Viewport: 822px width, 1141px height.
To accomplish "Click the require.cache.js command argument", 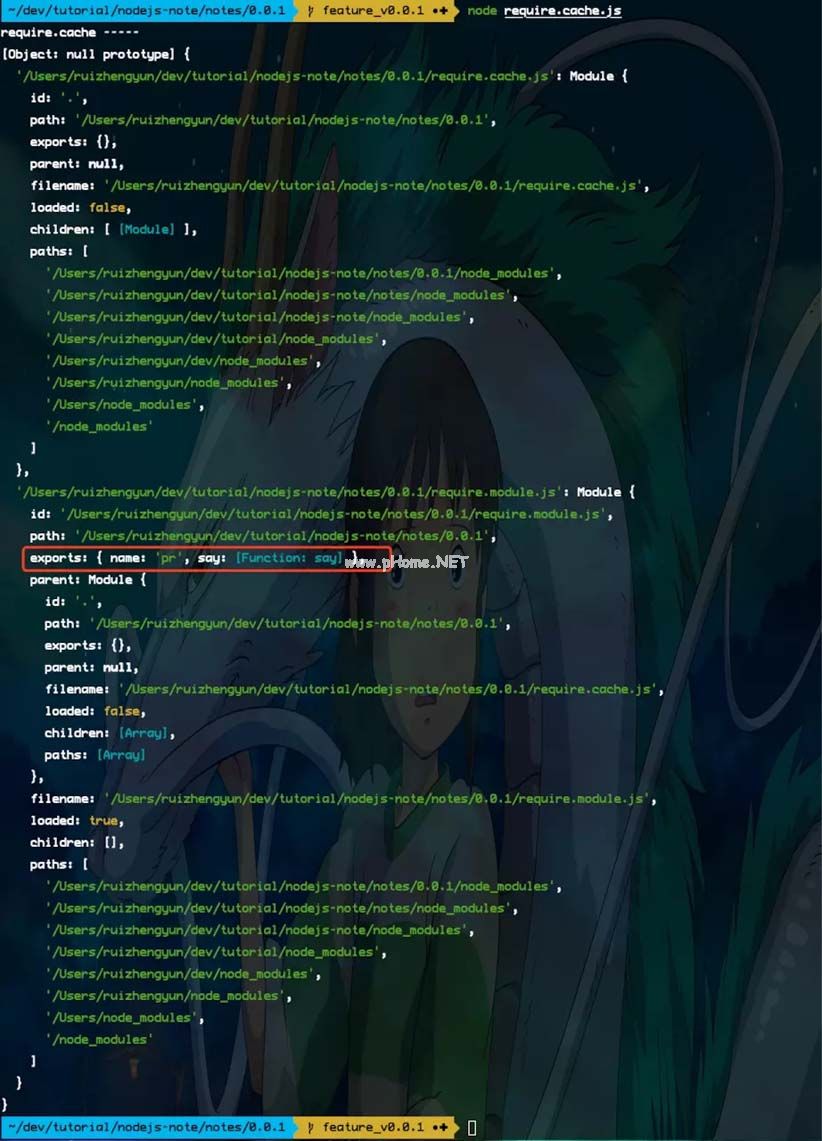I will point(562,11).
